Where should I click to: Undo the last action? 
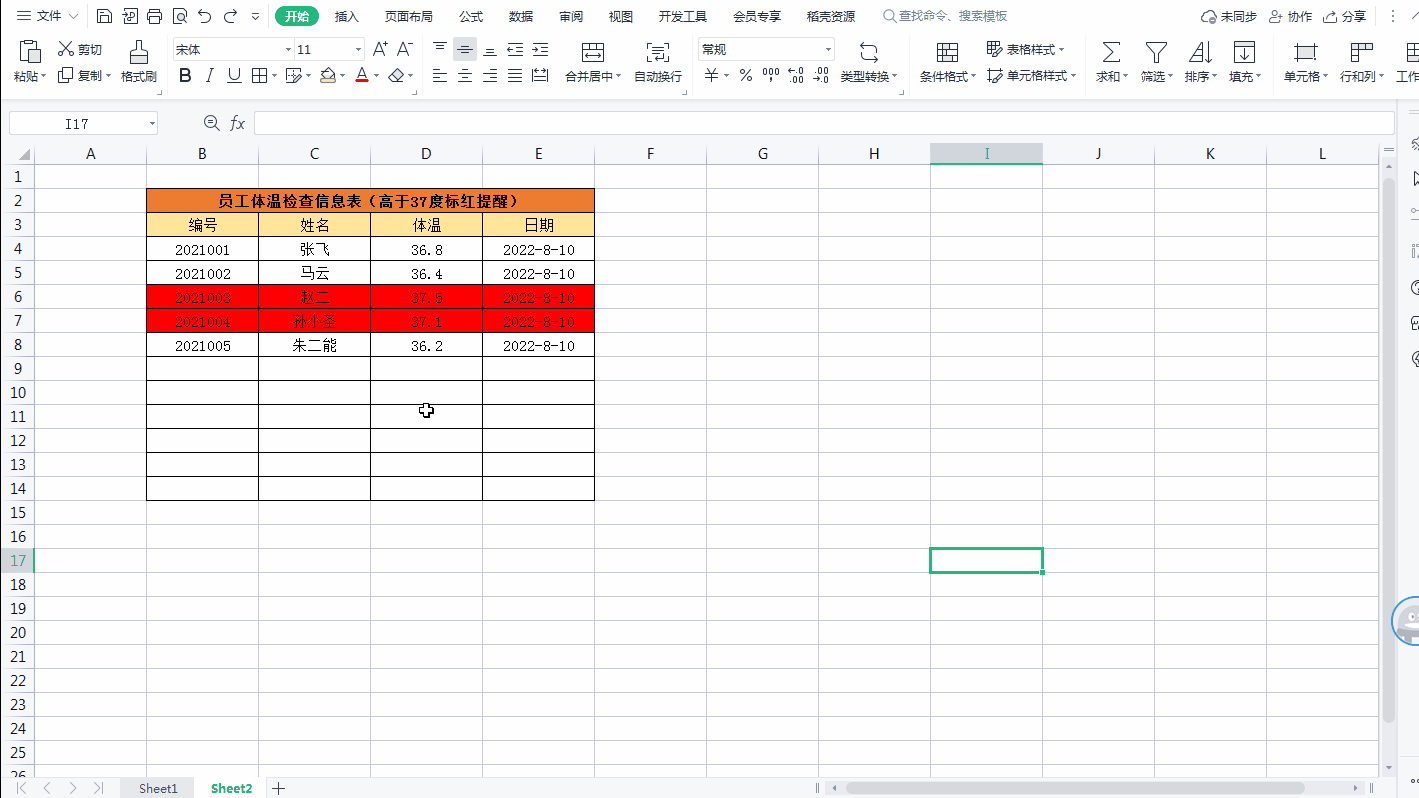click(205, 16)
